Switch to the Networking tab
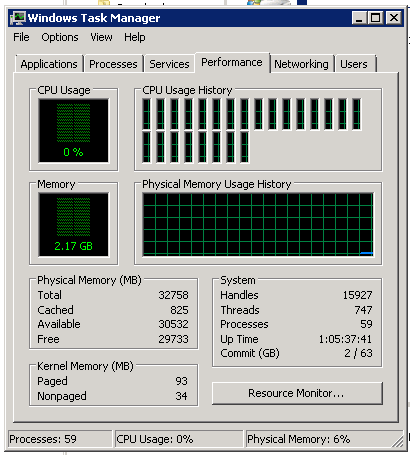 301,64
